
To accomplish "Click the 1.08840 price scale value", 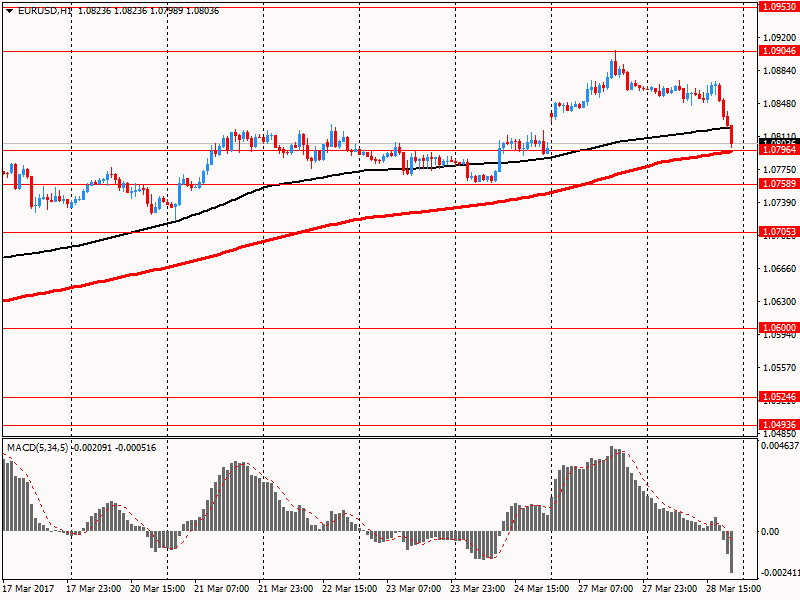I will point(779,70).
